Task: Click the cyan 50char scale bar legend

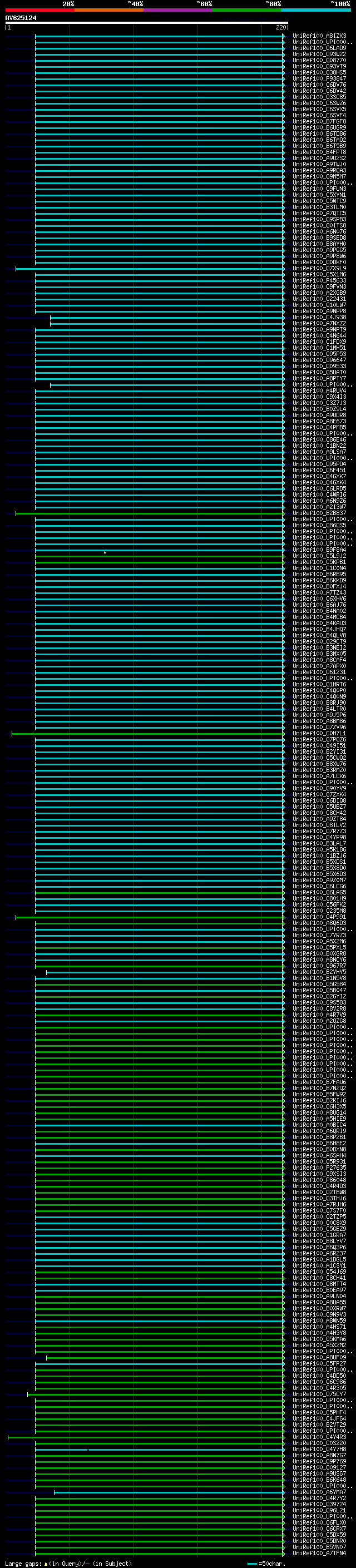Action: tap(252, 1564)
